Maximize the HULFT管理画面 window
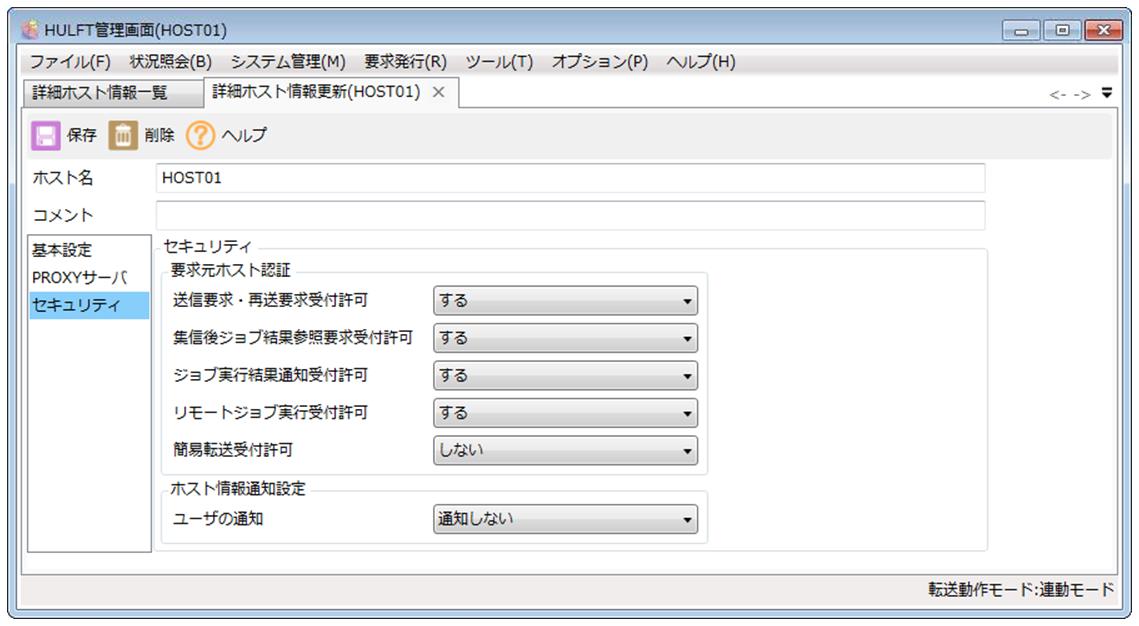The width and height of the screenshot is (1139, 626). [x=1062, y=31]
